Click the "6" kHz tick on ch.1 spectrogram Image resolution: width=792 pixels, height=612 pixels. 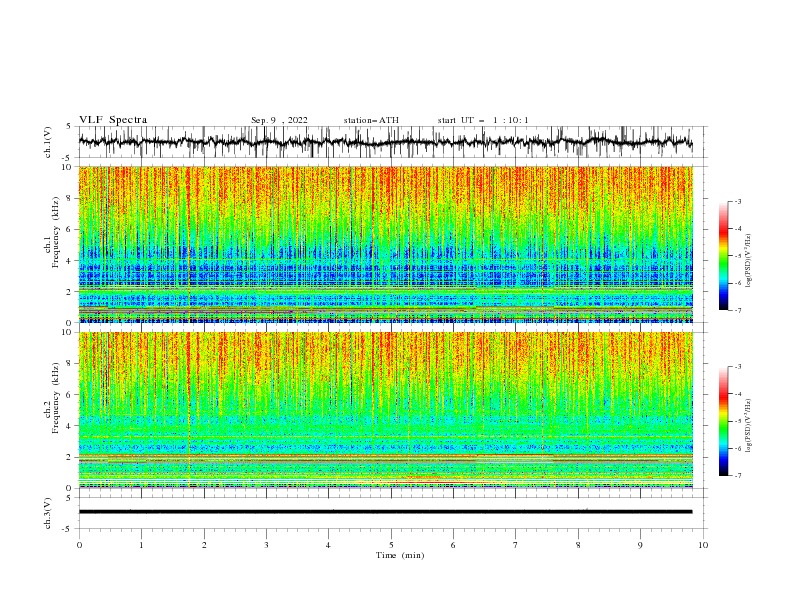point(70,229)
